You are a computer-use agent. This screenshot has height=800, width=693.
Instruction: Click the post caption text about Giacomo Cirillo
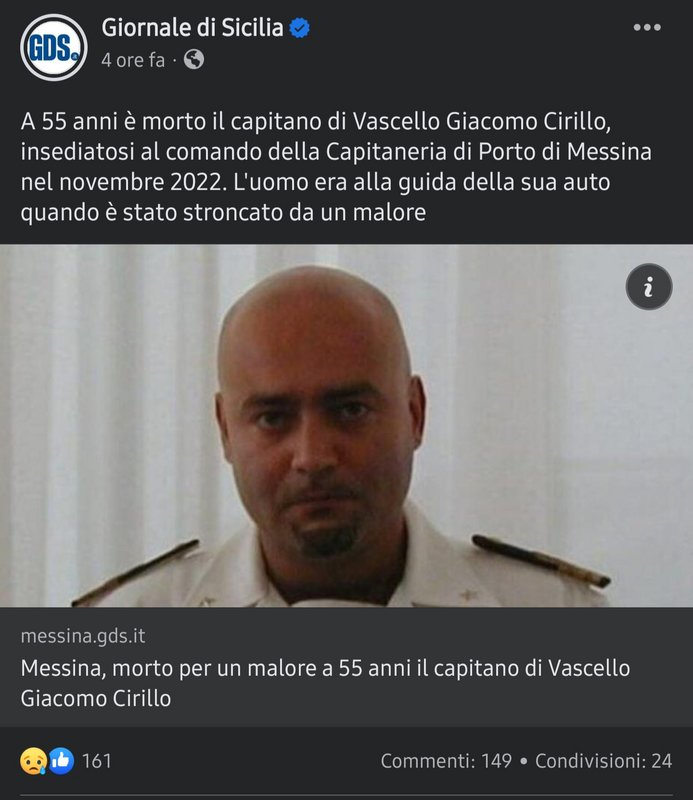coord(336,167)
